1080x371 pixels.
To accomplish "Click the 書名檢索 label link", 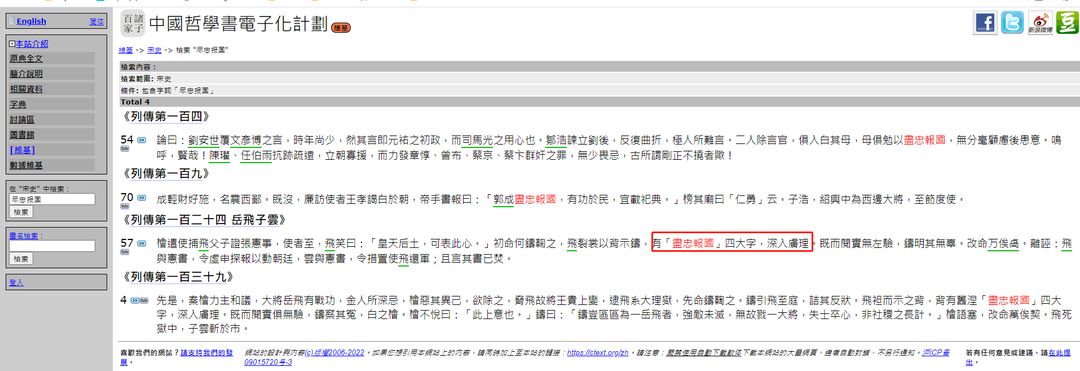I will tap(23, 235).
